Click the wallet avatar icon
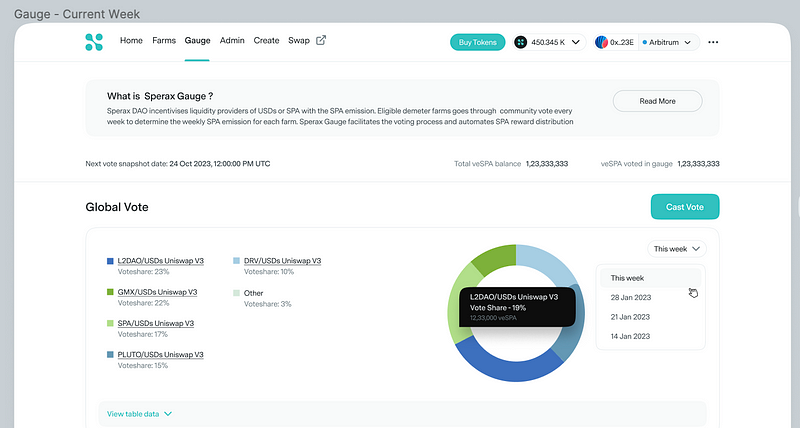The width and height of the screenshot is (800, 428). 602,42
